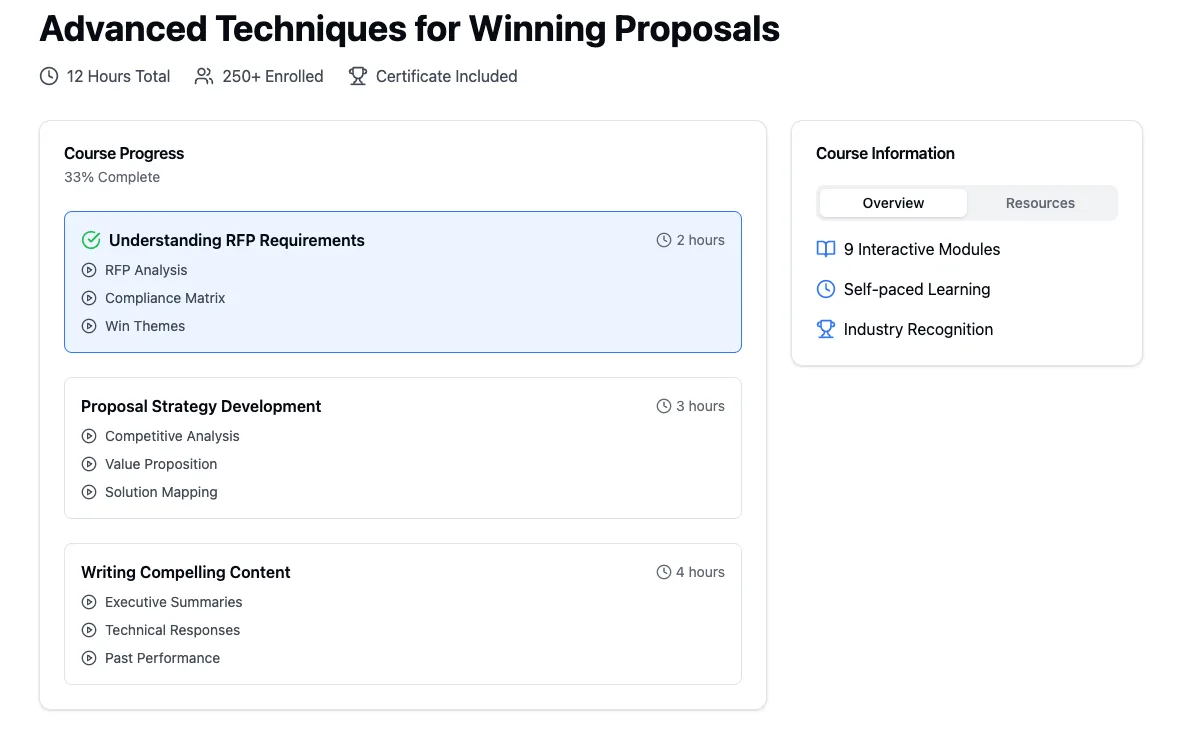This screenshot has height=730, width=1202.
Task: Click the play icon beside Executive Summaries
Action: pos(89,602)
